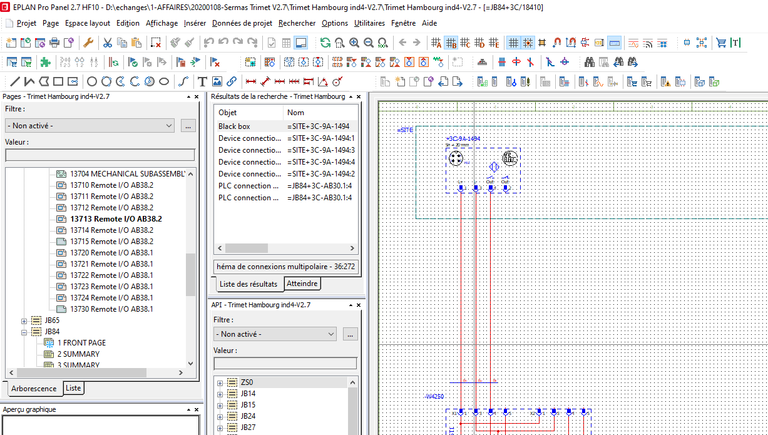Screen dimensions: 768x435
Task: Click the green puzzle piece add-on icon
Action: click(45, 62)
